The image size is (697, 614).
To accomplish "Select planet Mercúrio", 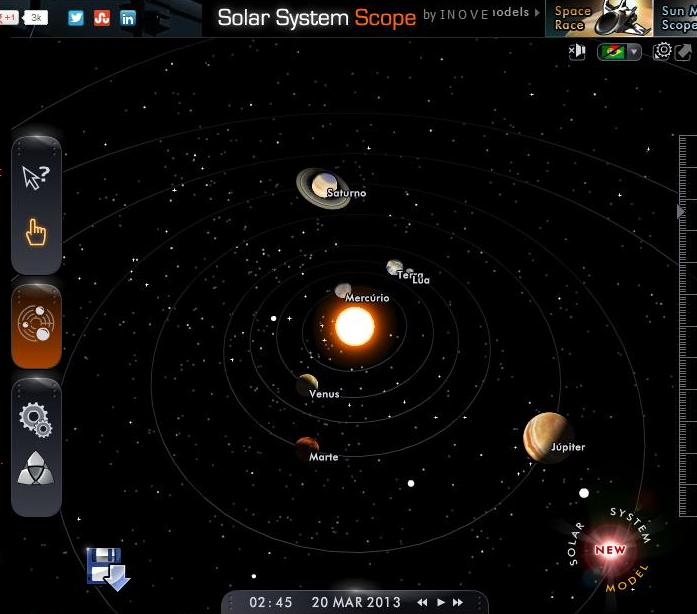I will tap(343, 290).
